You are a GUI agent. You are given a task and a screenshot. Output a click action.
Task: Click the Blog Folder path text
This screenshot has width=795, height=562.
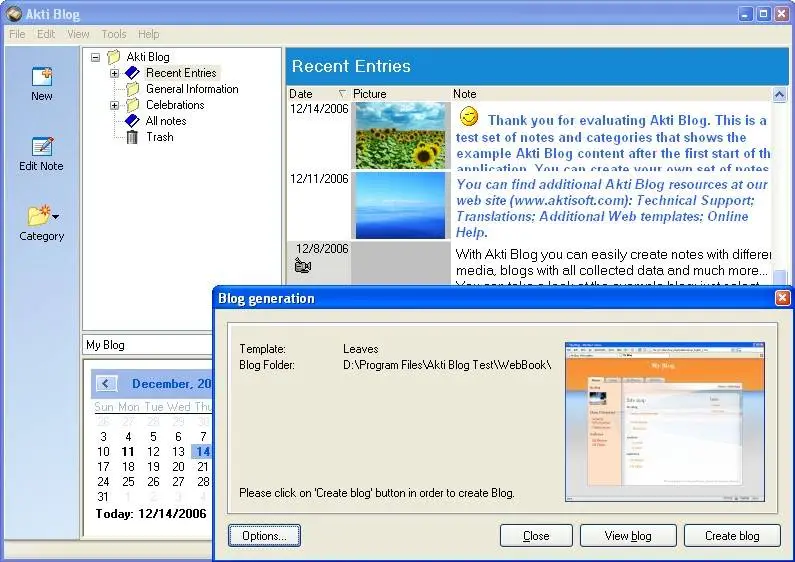point(447,365)
